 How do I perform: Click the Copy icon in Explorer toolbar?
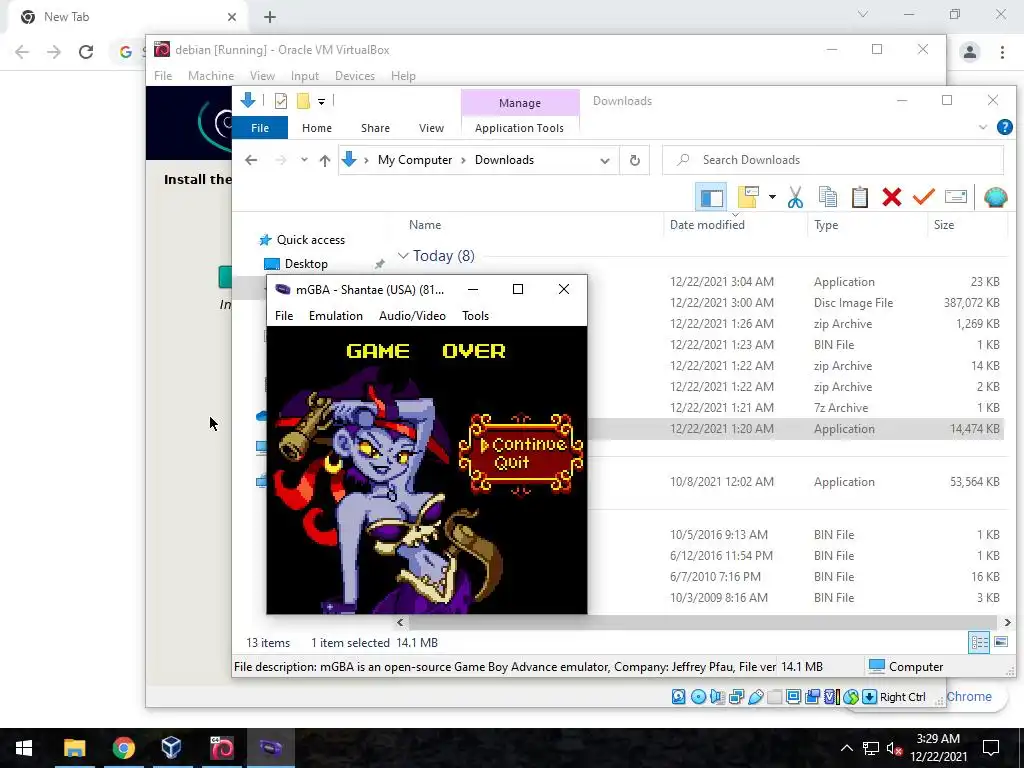coord(827,197)
